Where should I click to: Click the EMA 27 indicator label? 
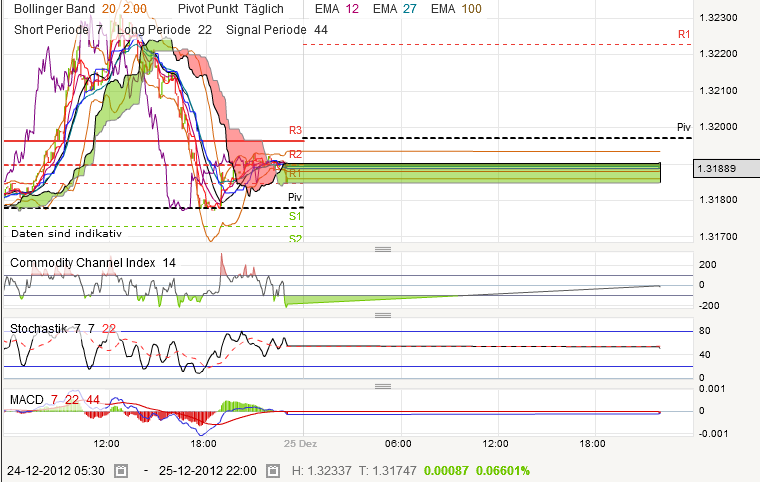point(395,9)
